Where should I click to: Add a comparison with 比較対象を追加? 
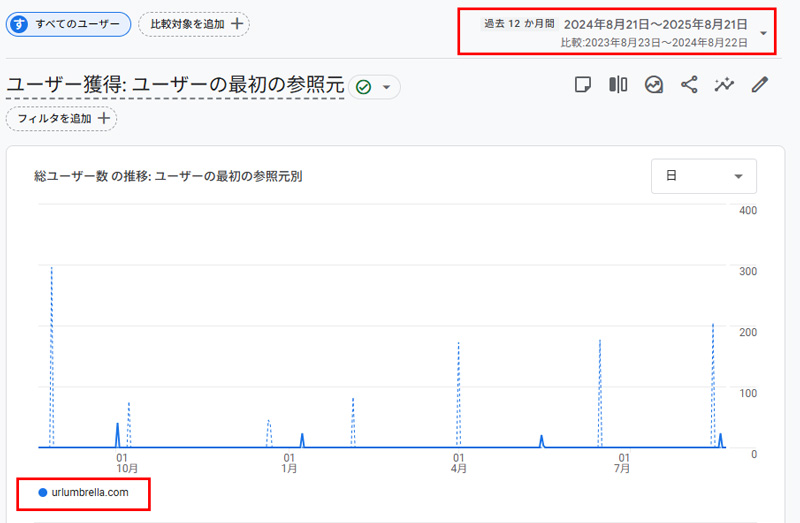[194, 24]
